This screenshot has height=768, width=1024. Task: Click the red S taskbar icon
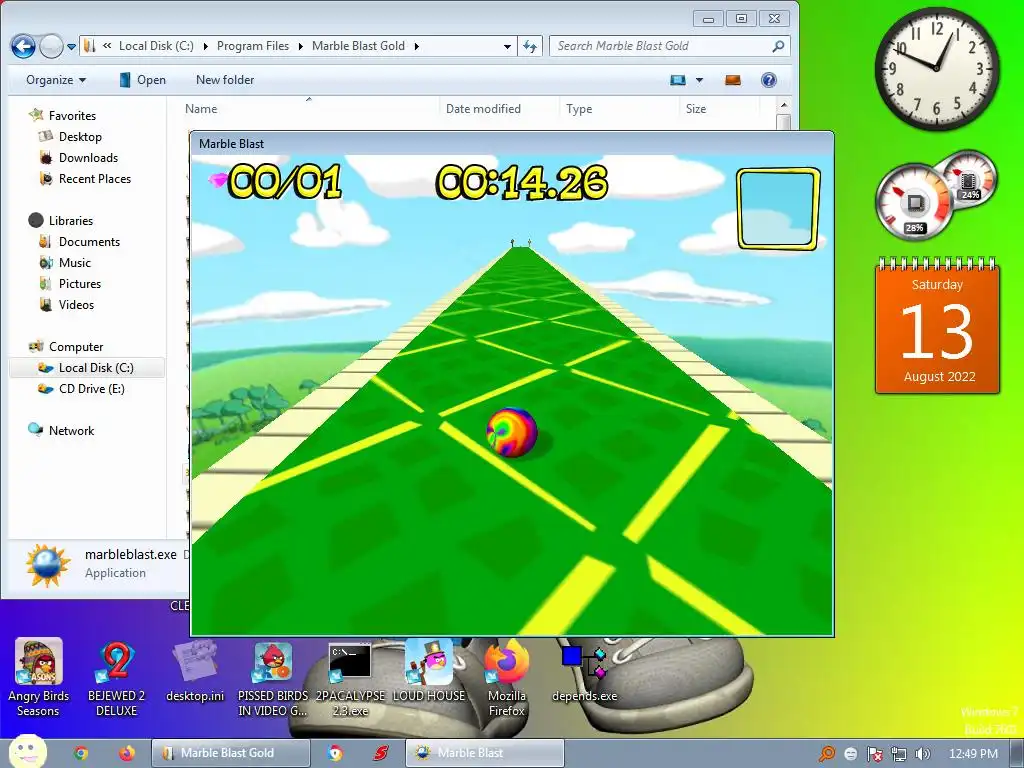point(381,753)
